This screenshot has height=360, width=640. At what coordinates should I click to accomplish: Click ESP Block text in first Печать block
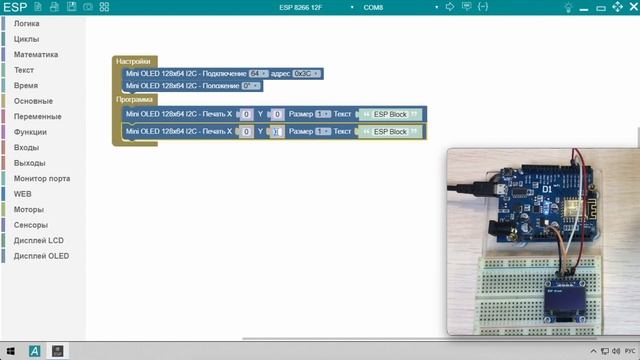(390, 114)
